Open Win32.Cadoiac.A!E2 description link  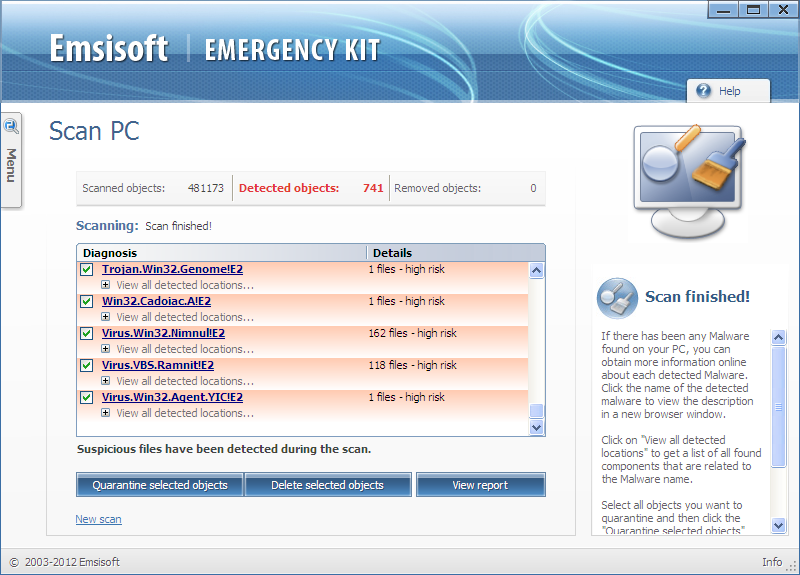pos(156,301)
